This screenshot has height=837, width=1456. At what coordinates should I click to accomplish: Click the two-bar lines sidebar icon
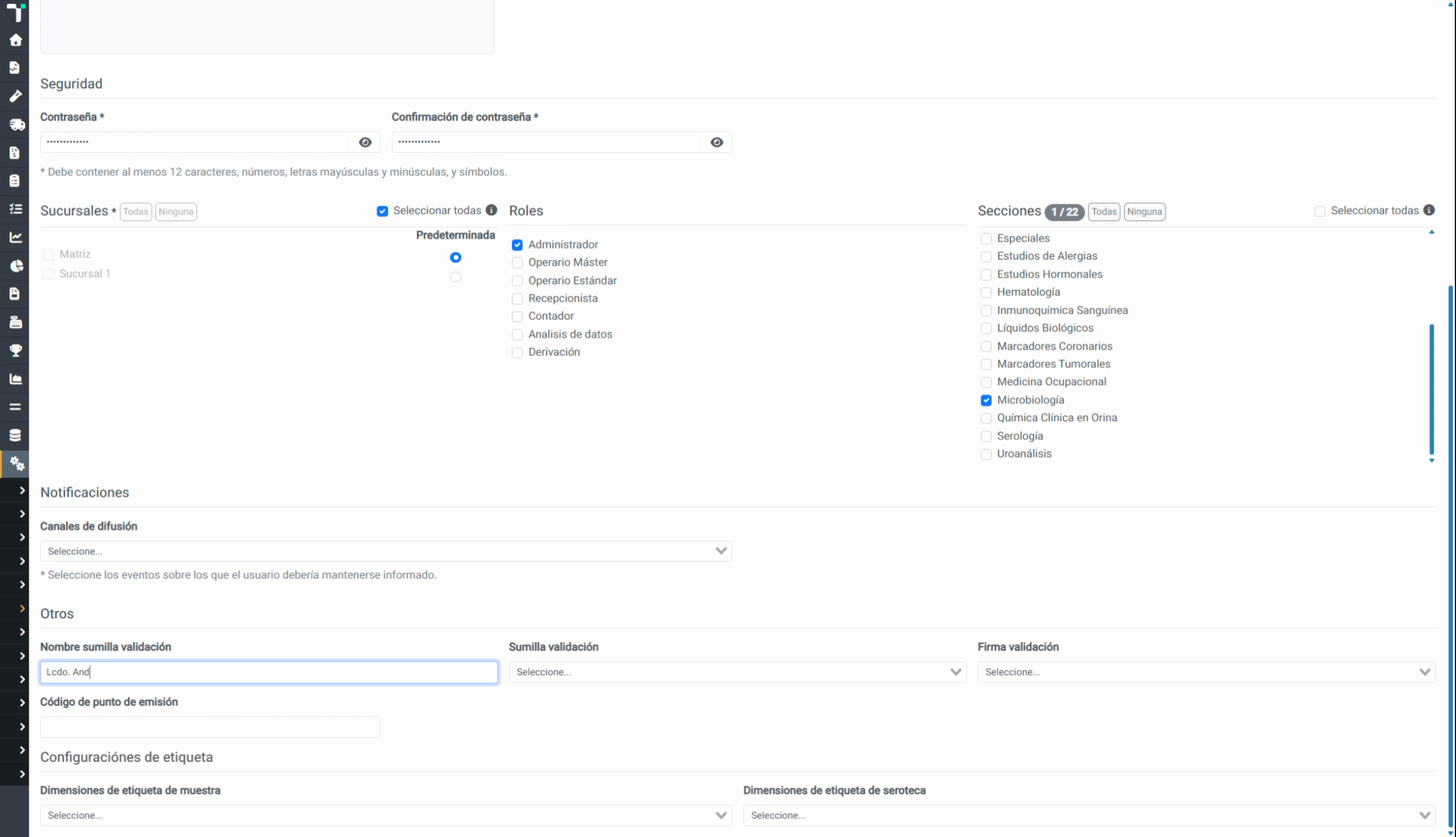pos(15,407)
